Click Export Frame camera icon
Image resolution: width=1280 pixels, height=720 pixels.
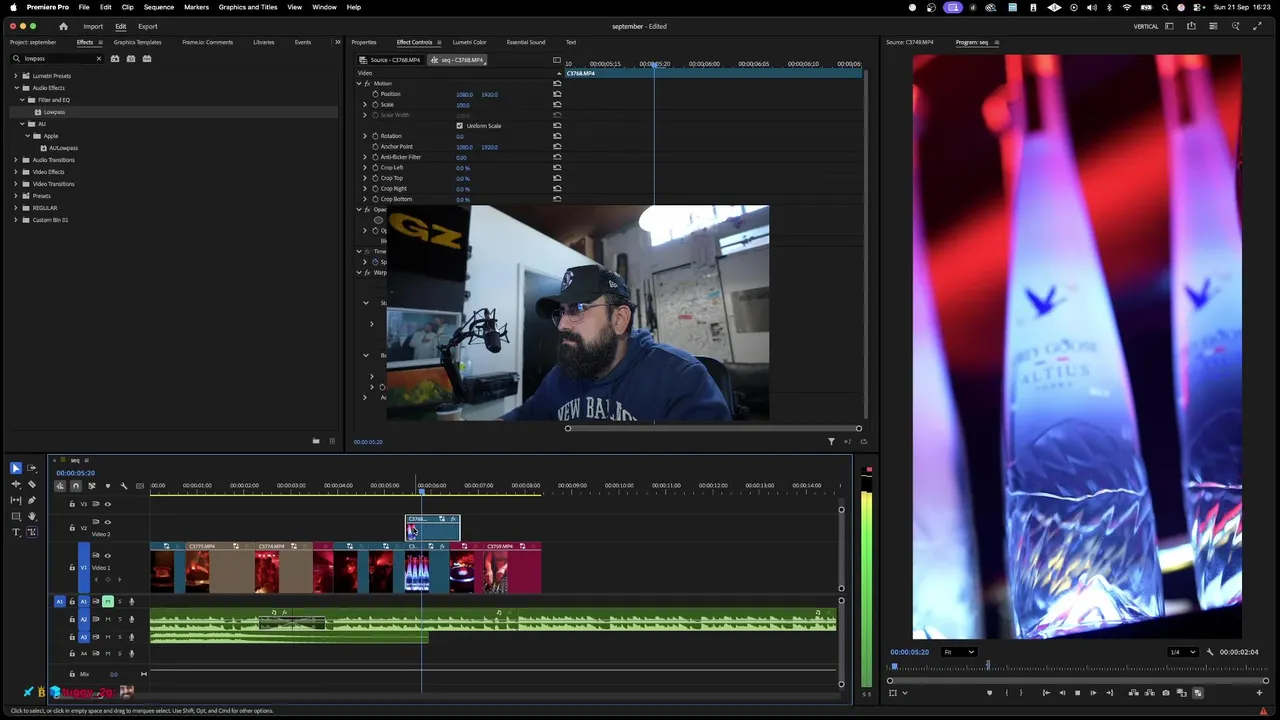[x=1166, y=692]
